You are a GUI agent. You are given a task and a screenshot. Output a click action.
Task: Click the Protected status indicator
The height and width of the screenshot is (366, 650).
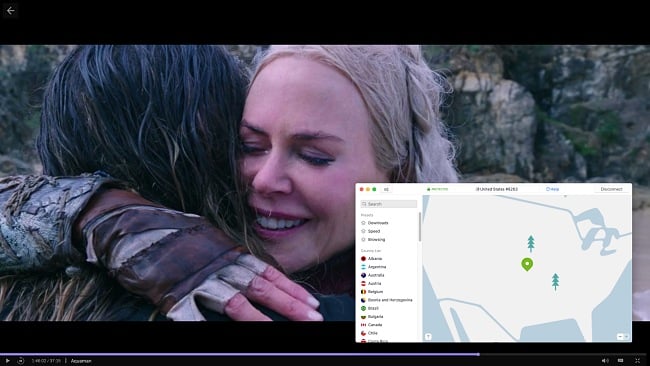437,189
